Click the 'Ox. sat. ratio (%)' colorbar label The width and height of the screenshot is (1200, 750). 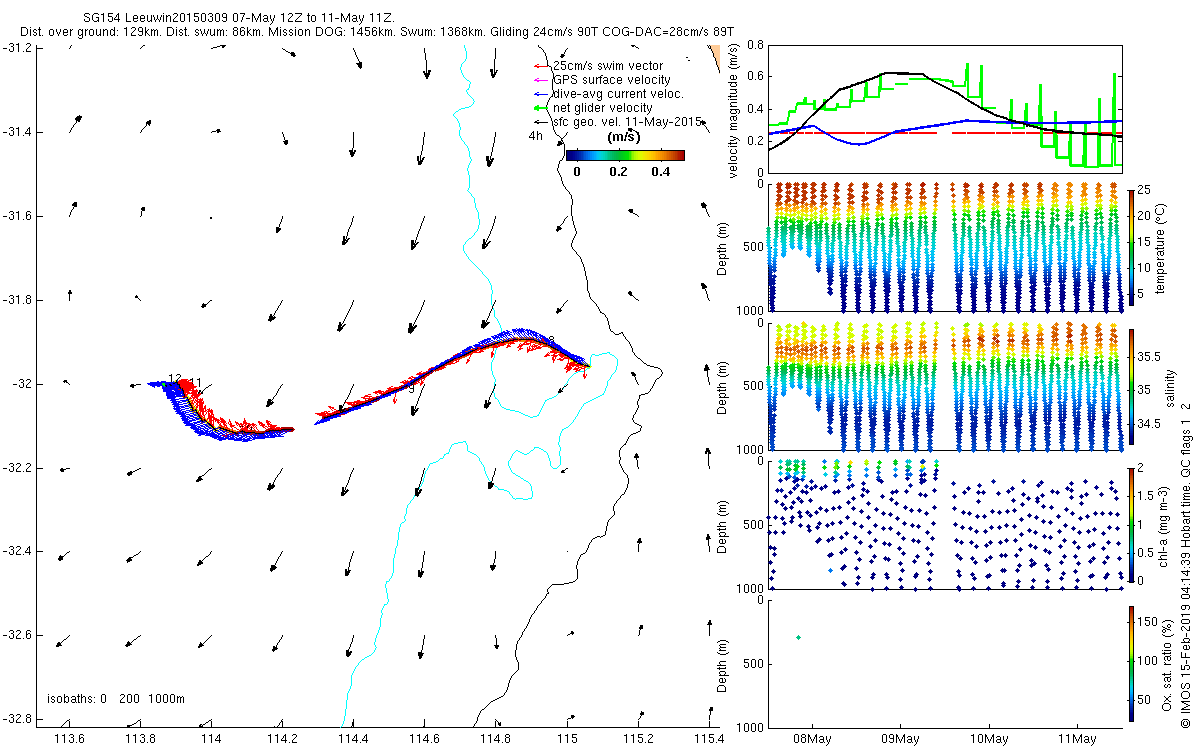pyautogui.click(x=1167, y=664)
